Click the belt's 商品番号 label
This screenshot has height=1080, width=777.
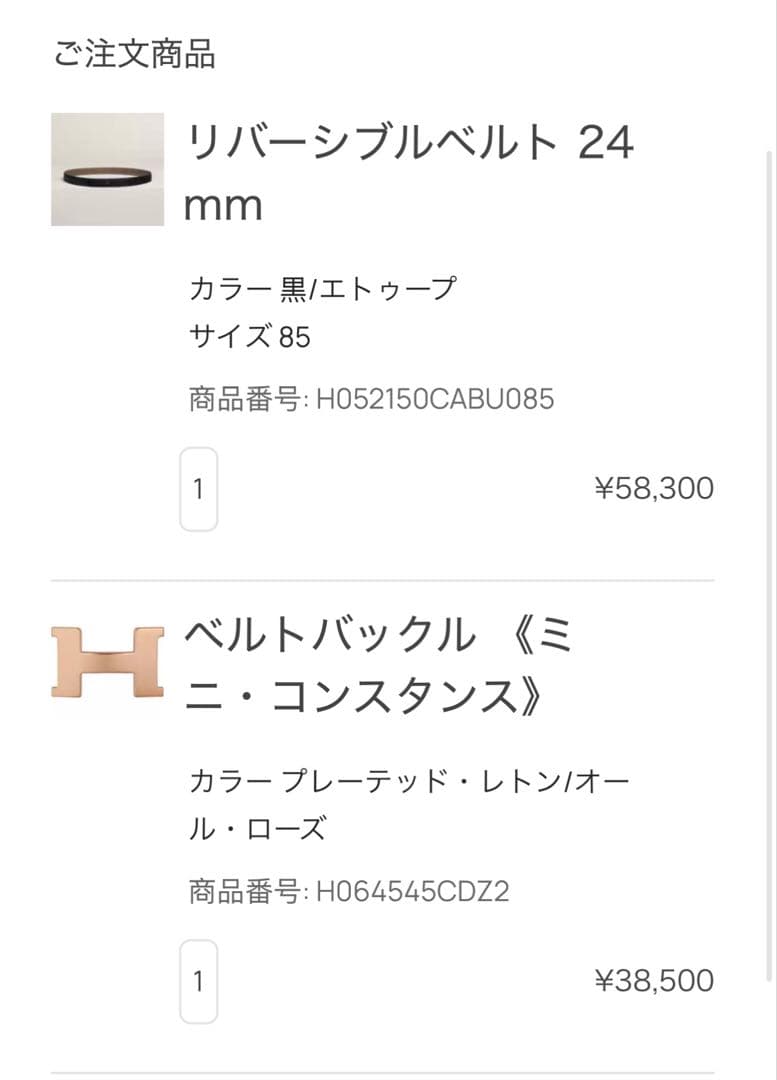tap(247, 400)
